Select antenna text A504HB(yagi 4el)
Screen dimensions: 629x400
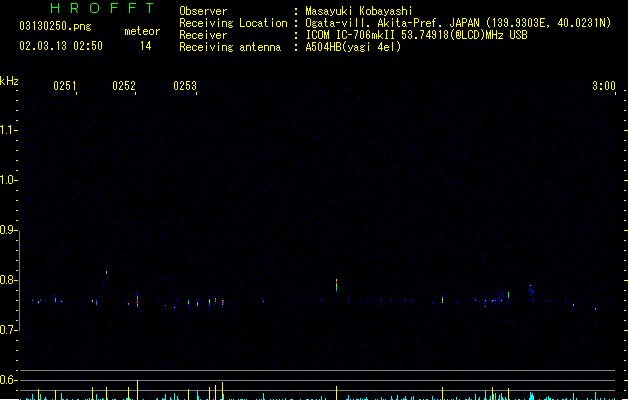353,47
